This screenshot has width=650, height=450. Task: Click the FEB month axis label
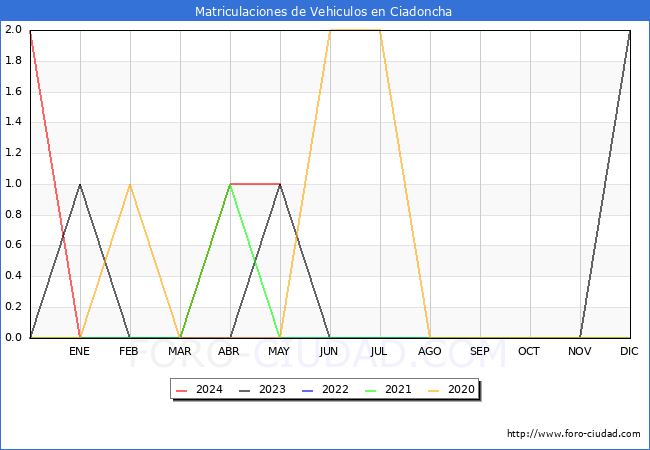(129, 351)
